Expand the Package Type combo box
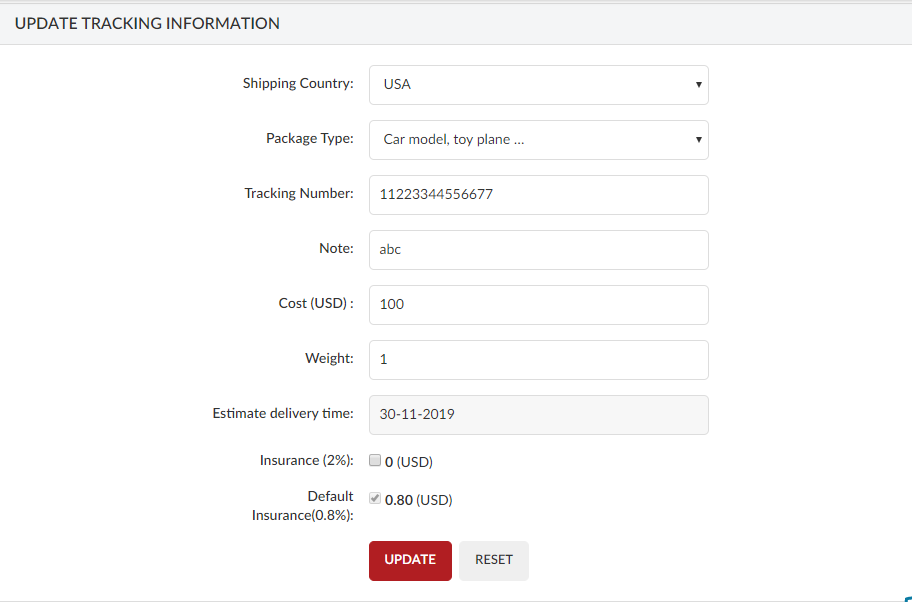Screen dimensions: 912x602 tap(539, 140)
